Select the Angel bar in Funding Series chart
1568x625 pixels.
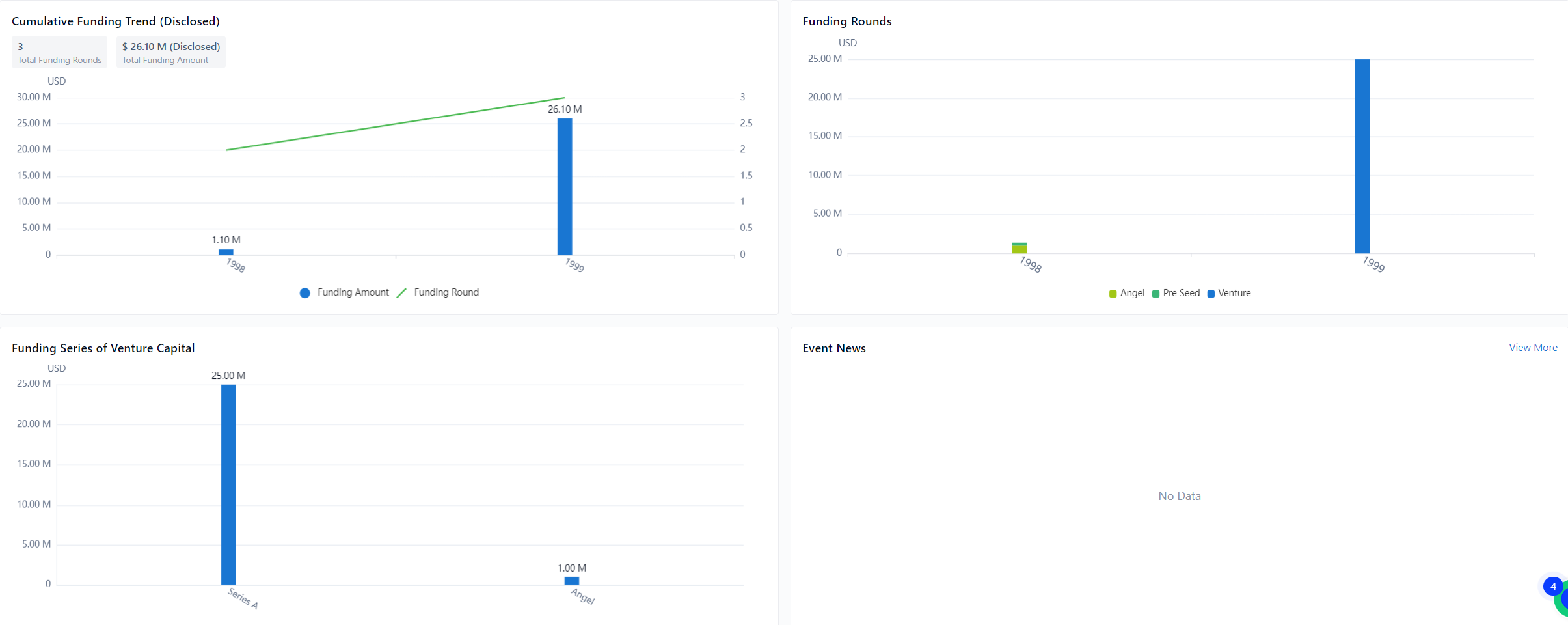[572, 581]
